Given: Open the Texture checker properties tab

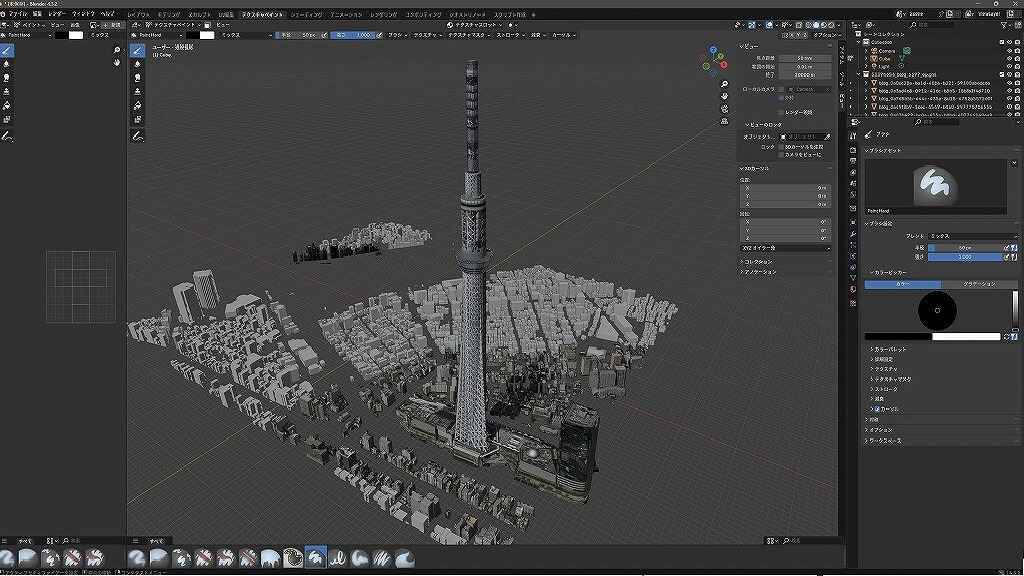Looking at the screenshot, I should tap(853, 304).
